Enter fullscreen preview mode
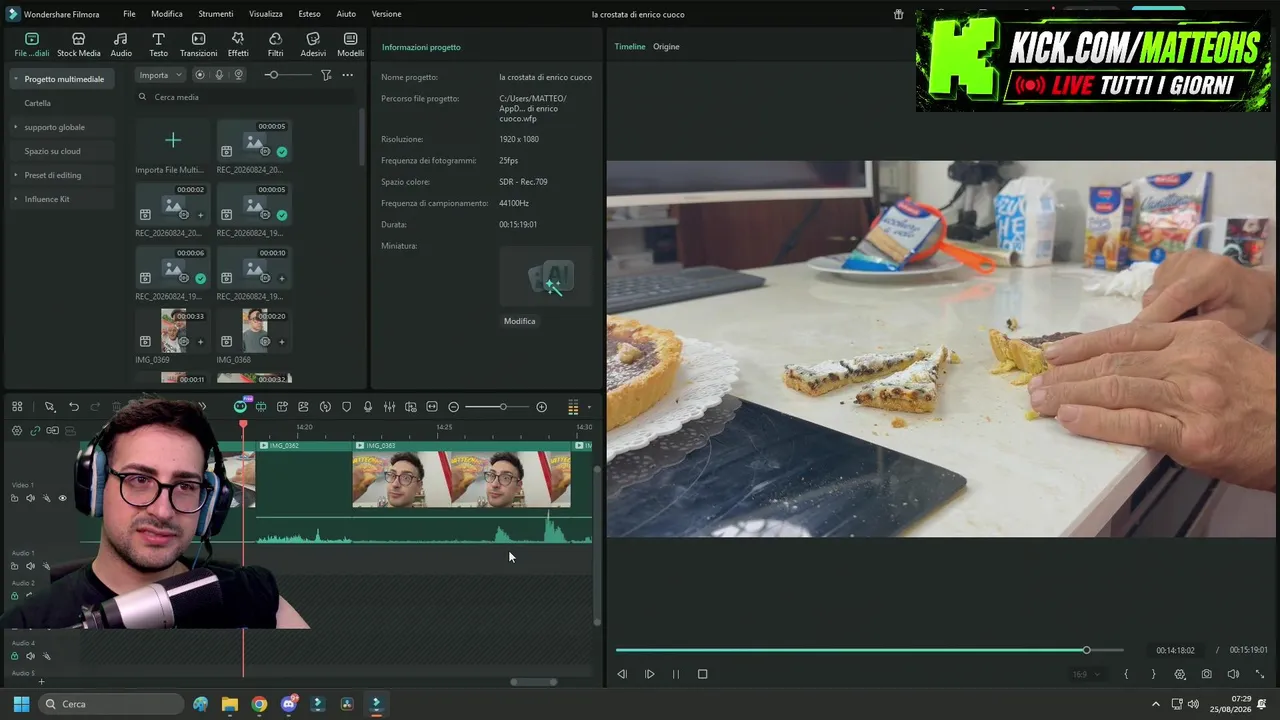The width and height of the screenshot is (1280, 720). [x=1259, y=674]
